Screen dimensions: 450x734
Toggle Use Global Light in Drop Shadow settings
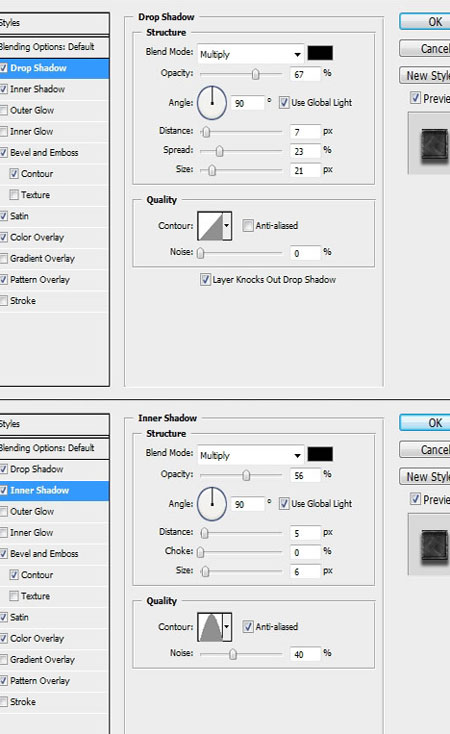tap(284, 103)
